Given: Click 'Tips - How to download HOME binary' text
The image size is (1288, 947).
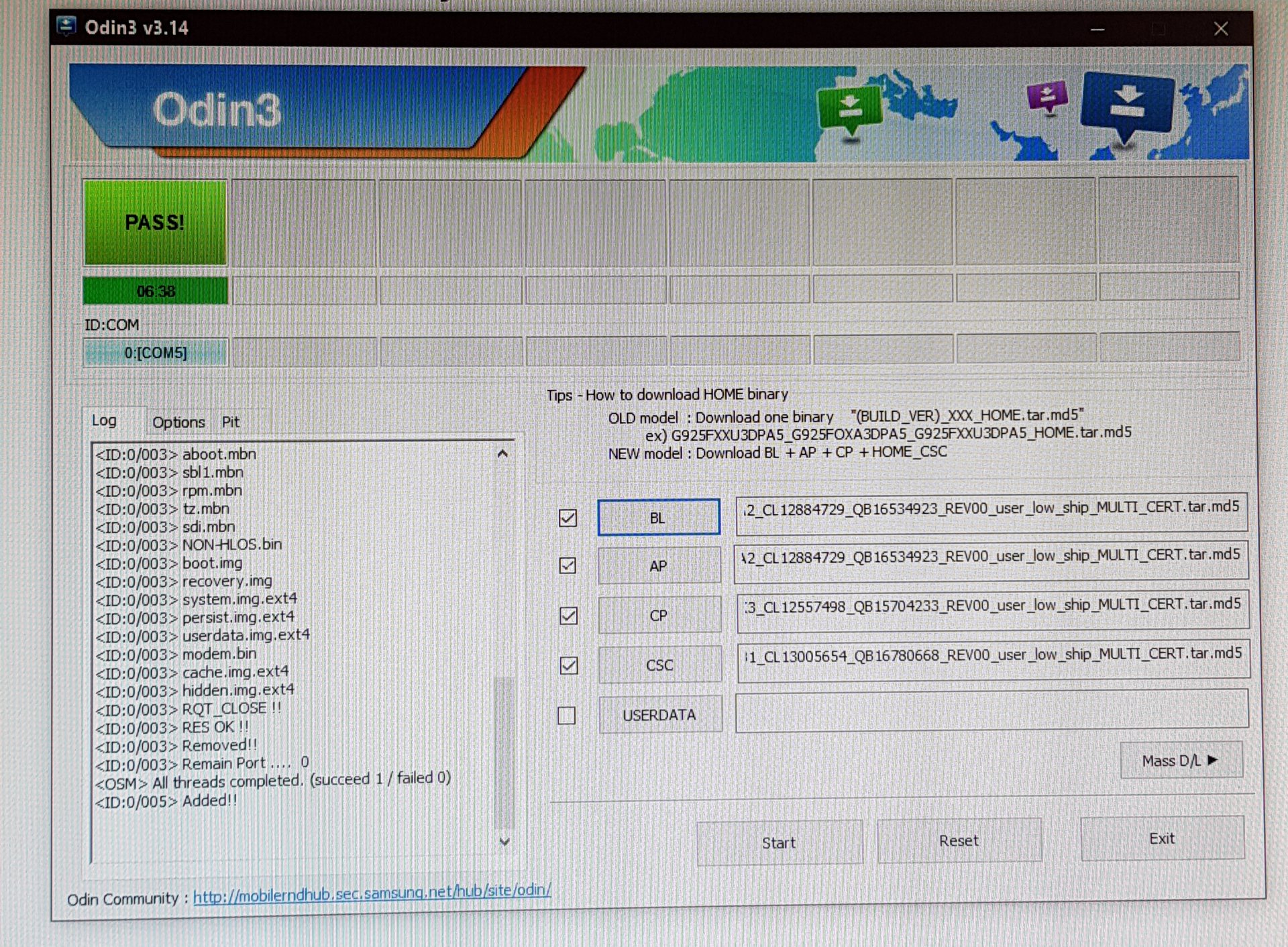Looking at the screenshot, I should pos(667,394).
